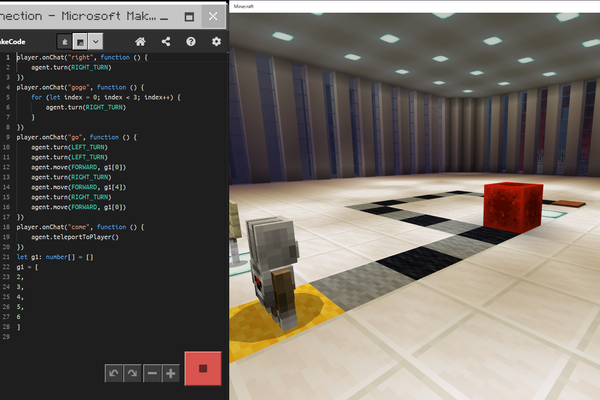Switch to the Blocks editor view
Viewport: 600px width, 400px height.
click(x=65, y=42)
